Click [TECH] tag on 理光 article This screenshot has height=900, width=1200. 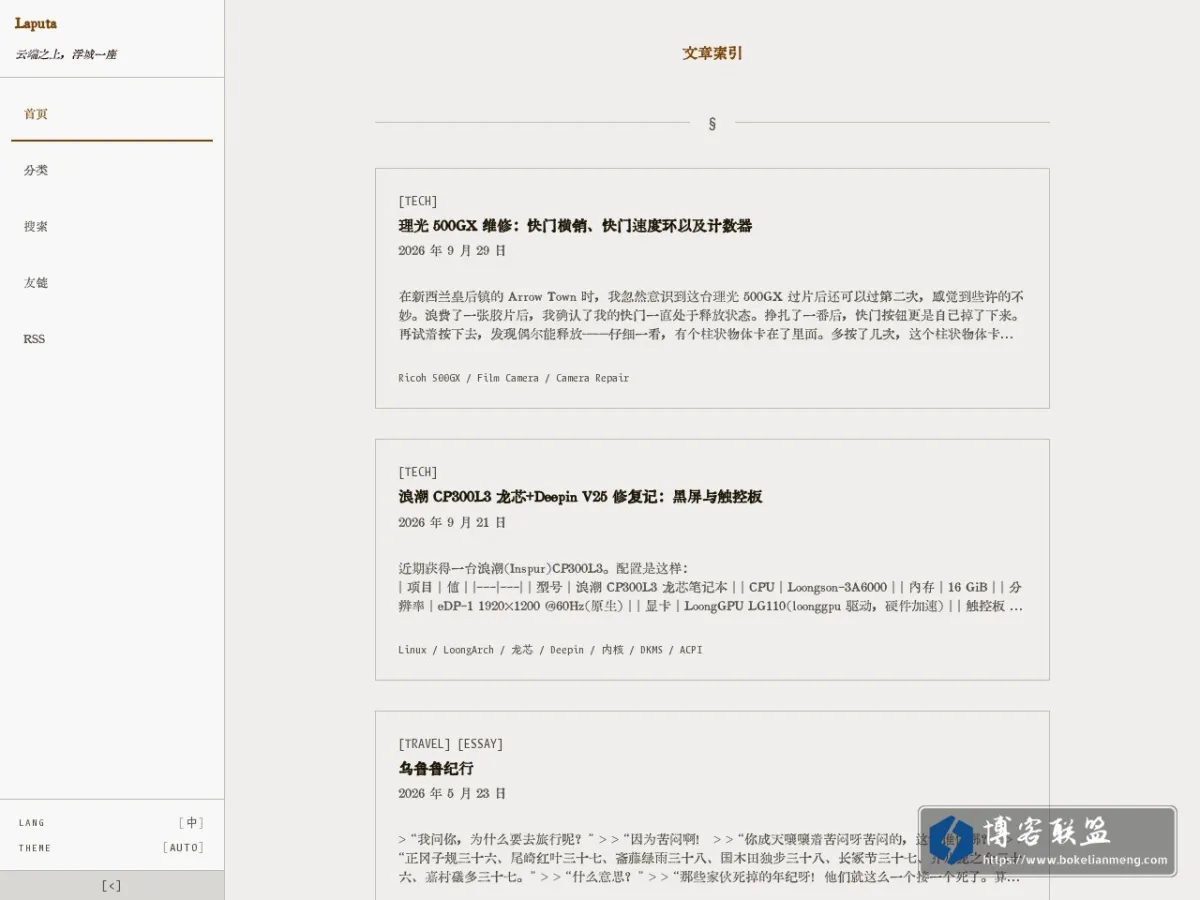(x=418, y=201)
